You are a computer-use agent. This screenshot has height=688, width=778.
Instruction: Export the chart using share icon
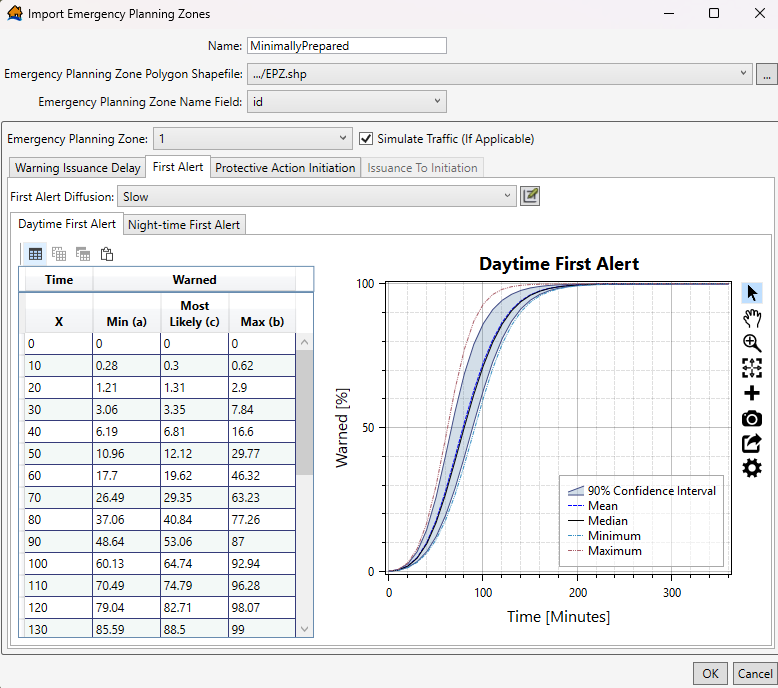click(751, 443)
